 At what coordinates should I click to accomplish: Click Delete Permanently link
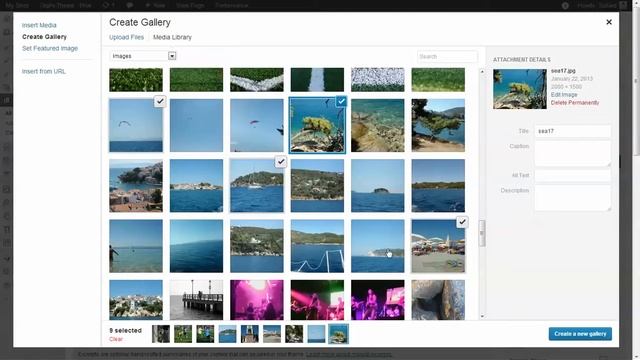[x=575, y=102]
